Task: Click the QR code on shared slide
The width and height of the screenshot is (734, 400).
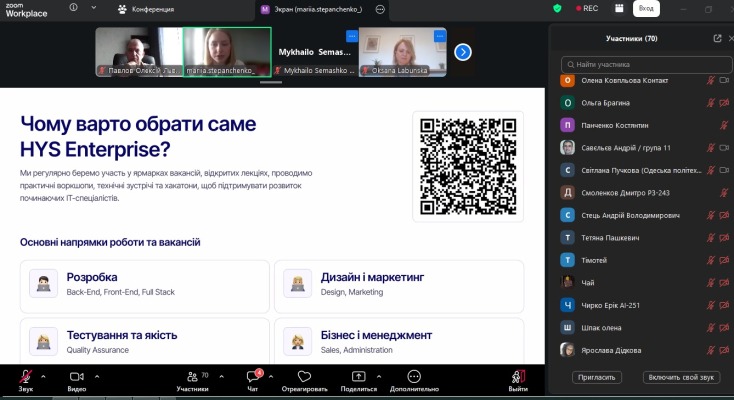Action: pos(468,166)
